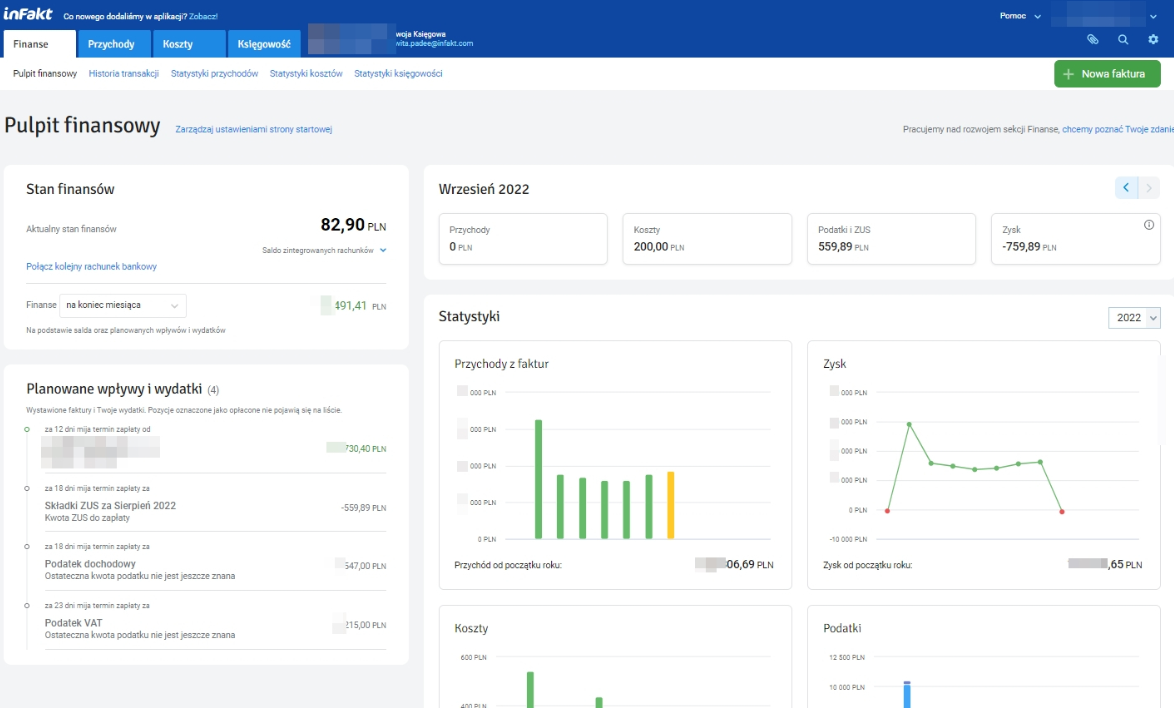
Task: Click 'Zarządzaj ustawieniami strony startowej' link
Action: [253, 129]
